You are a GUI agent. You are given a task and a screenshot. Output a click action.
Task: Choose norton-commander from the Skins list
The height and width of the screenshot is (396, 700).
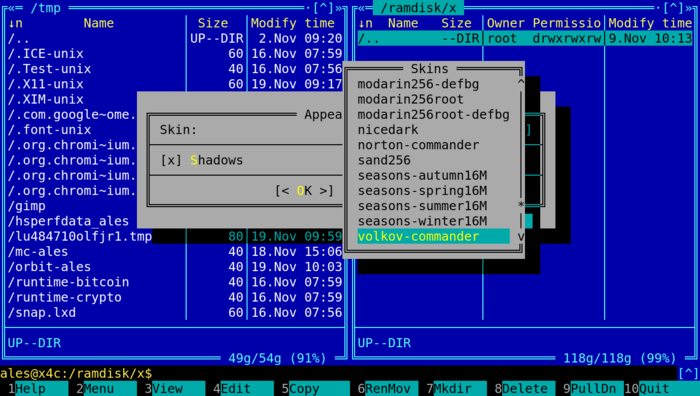(x=418, y=145)
